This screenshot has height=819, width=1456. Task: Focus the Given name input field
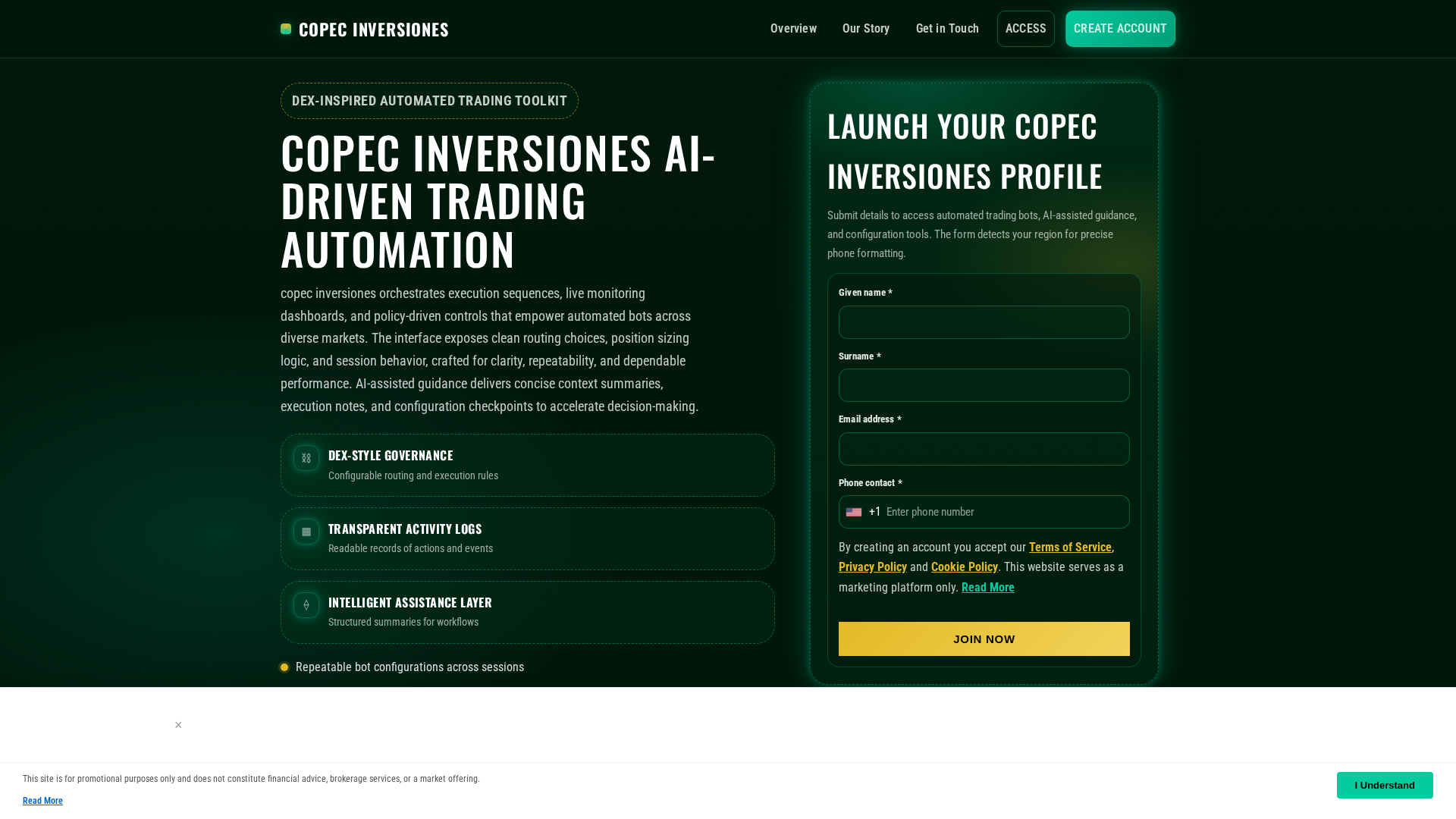tap(984, 322)
